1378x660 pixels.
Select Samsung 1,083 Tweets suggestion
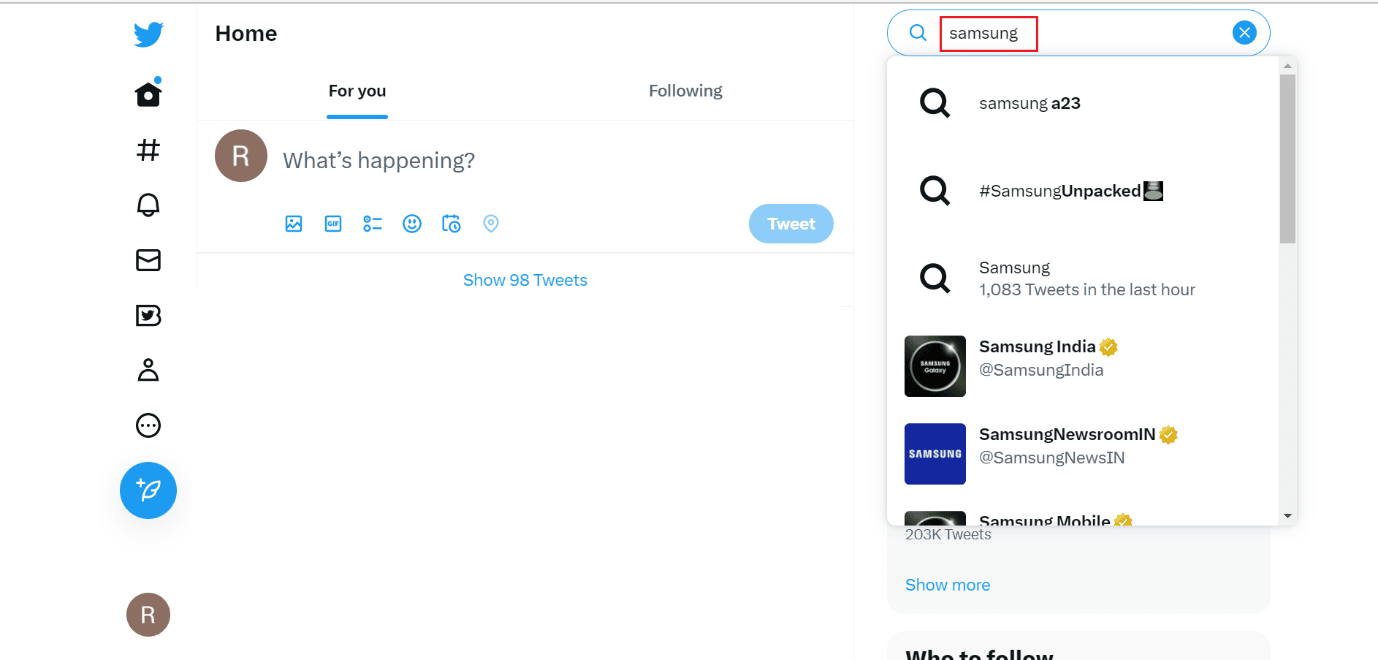click(1083, 278)
